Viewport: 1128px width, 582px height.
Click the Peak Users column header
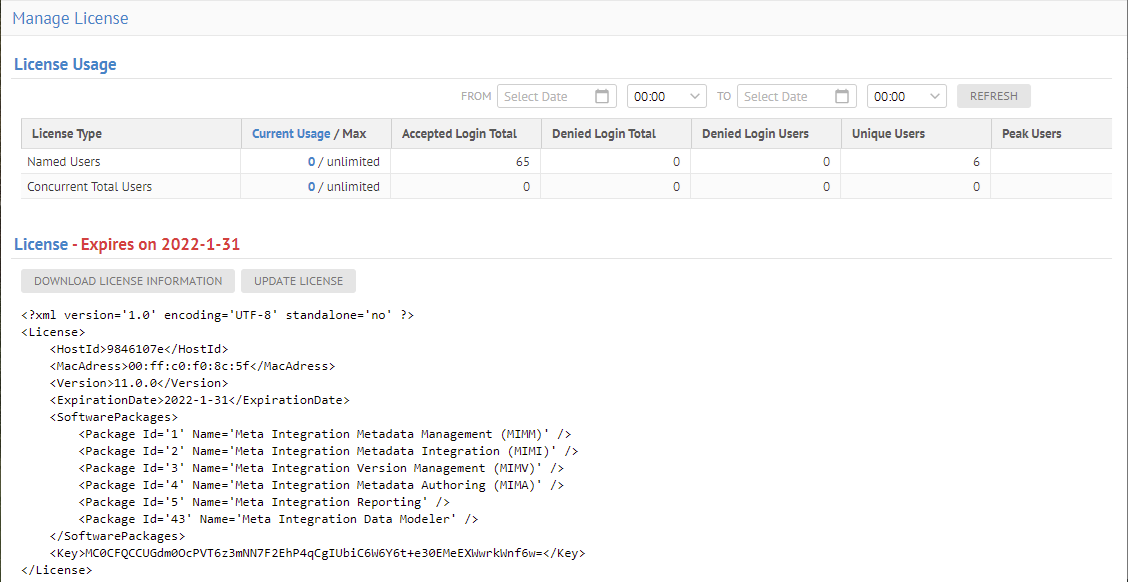(x=1031, y=134)
